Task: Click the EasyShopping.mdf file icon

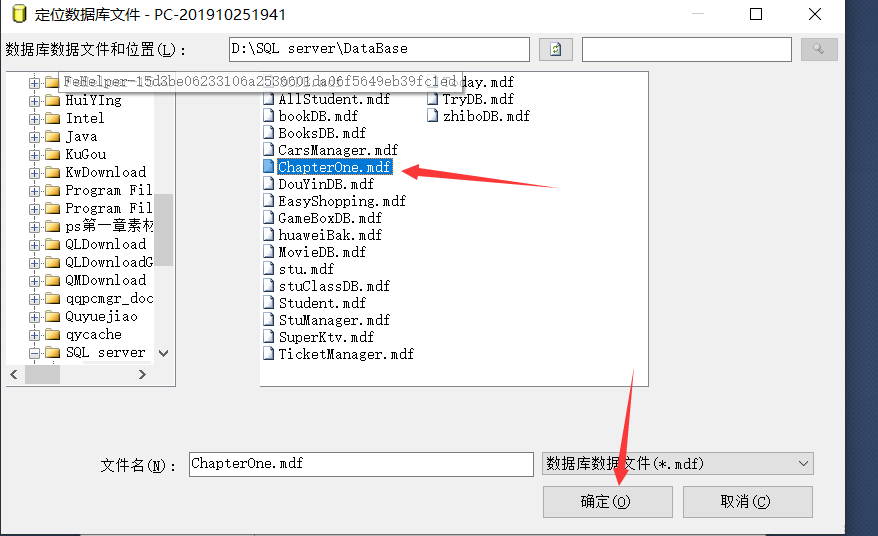Action: [x=269, y=202]
